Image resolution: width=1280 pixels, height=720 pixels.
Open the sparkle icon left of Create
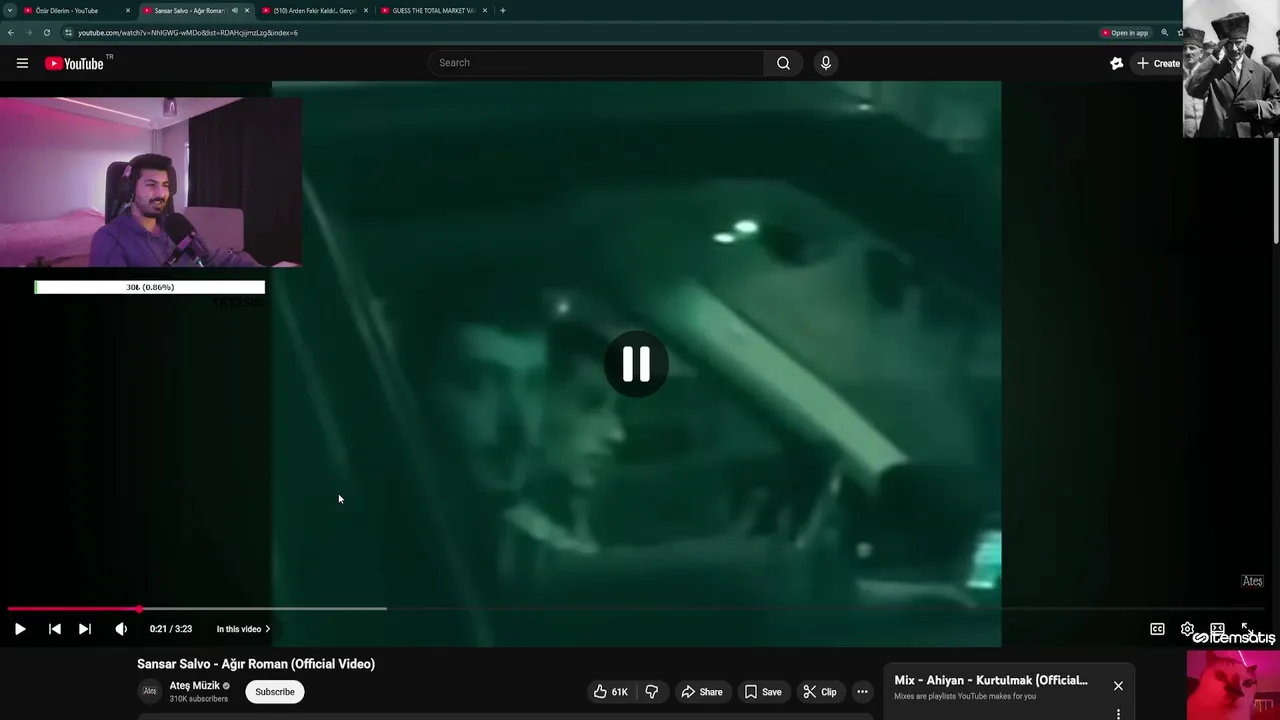pyautogui.click(x=1116, y=63)
